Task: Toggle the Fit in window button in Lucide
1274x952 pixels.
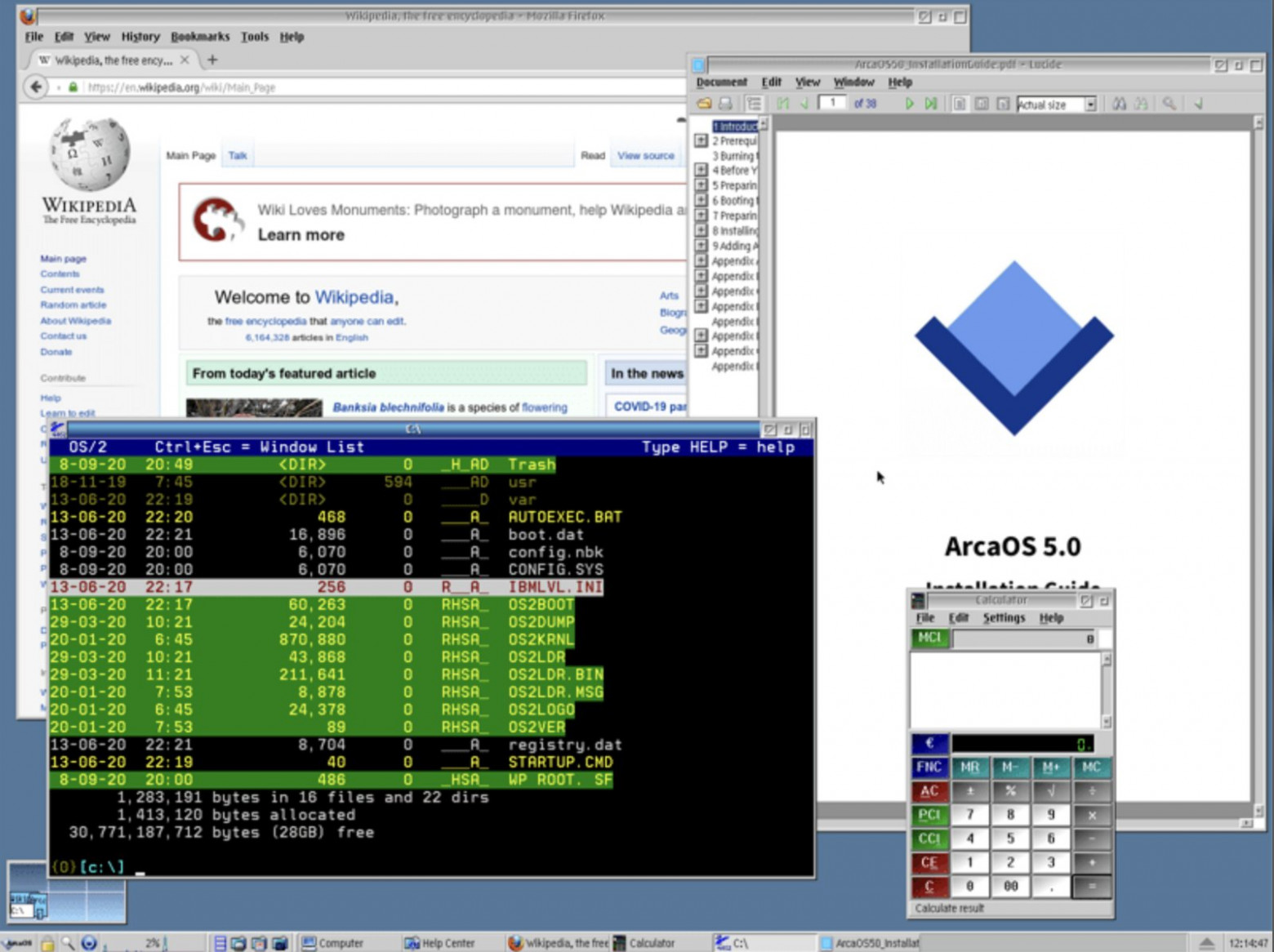Action: (982, 104)
